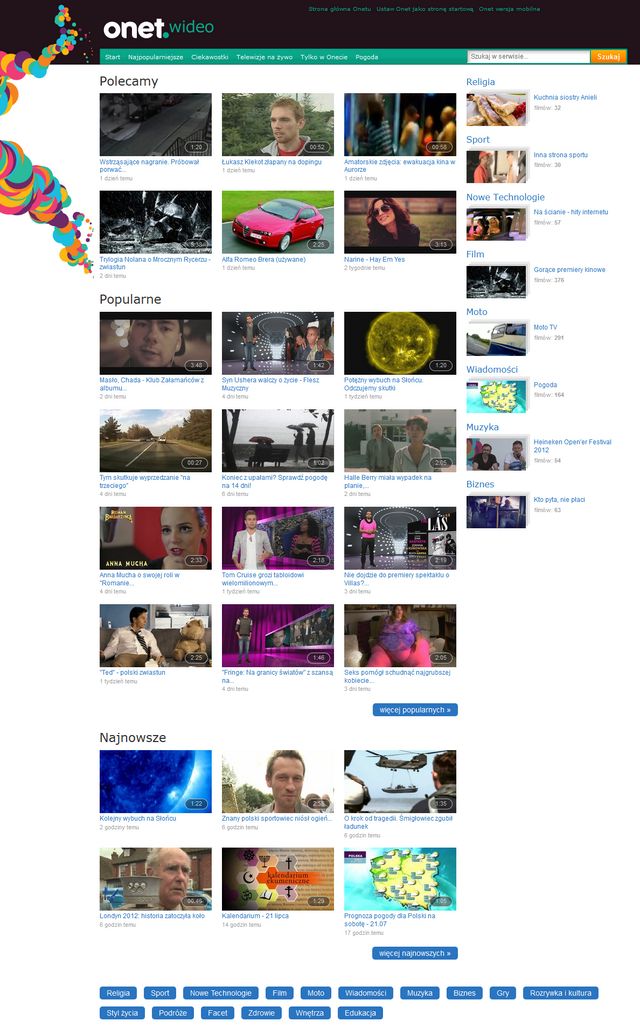Open the Zdrowie tag button

point(261,1013)
